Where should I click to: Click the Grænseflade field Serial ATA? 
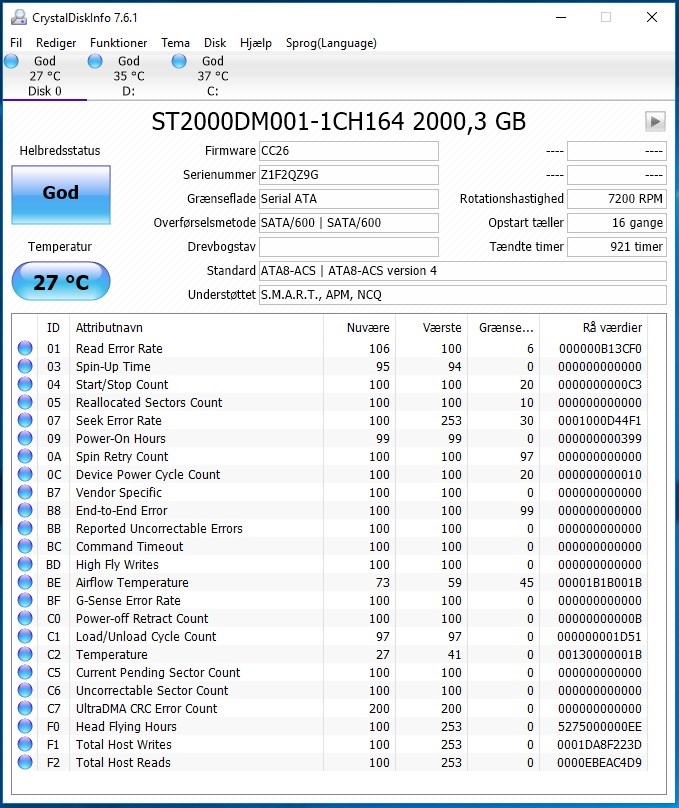[349, 199]
